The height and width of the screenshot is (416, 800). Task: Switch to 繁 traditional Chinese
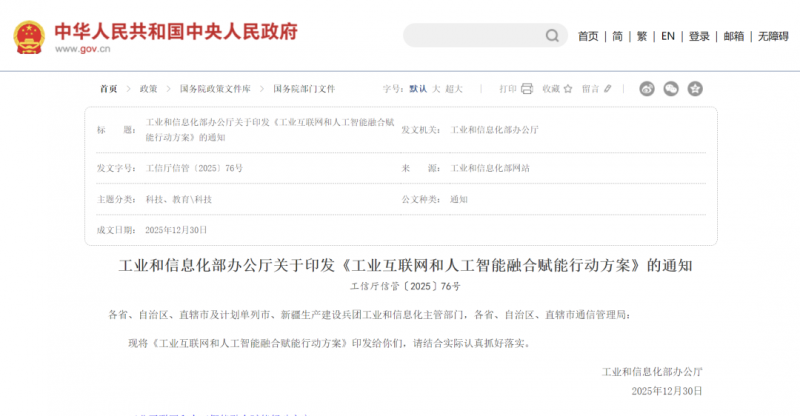coord(644,36)
